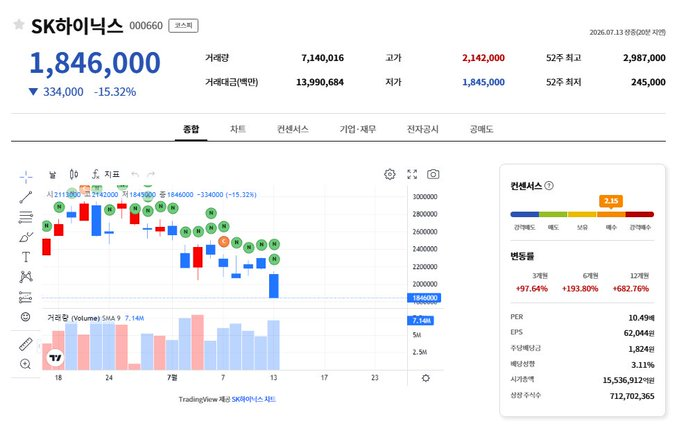Select the trend line drawing tool

pyautogui.click(x=26, y=197)
